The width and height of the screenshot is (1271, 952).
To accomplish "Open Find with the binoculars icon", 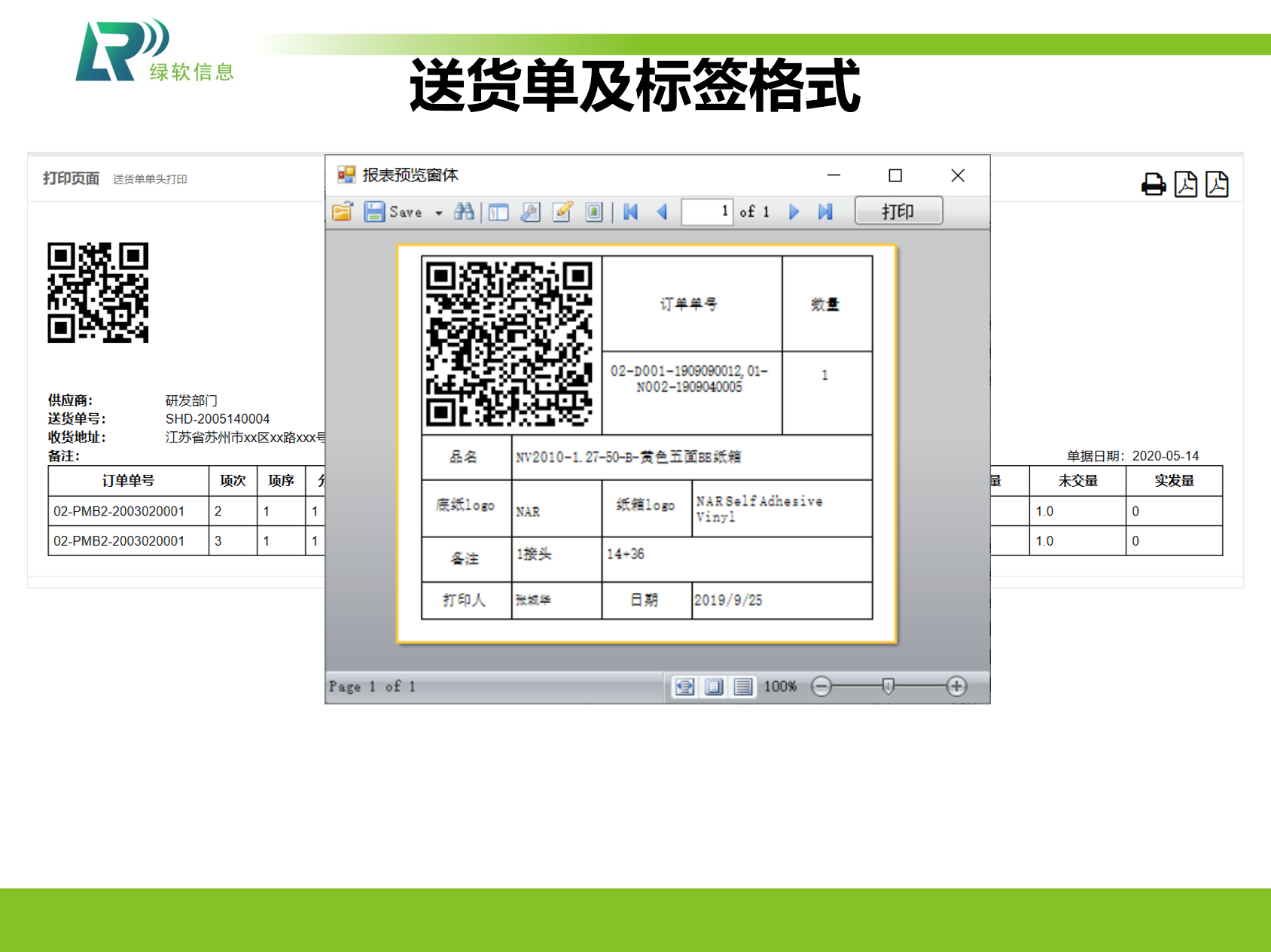I will [465, 211].
